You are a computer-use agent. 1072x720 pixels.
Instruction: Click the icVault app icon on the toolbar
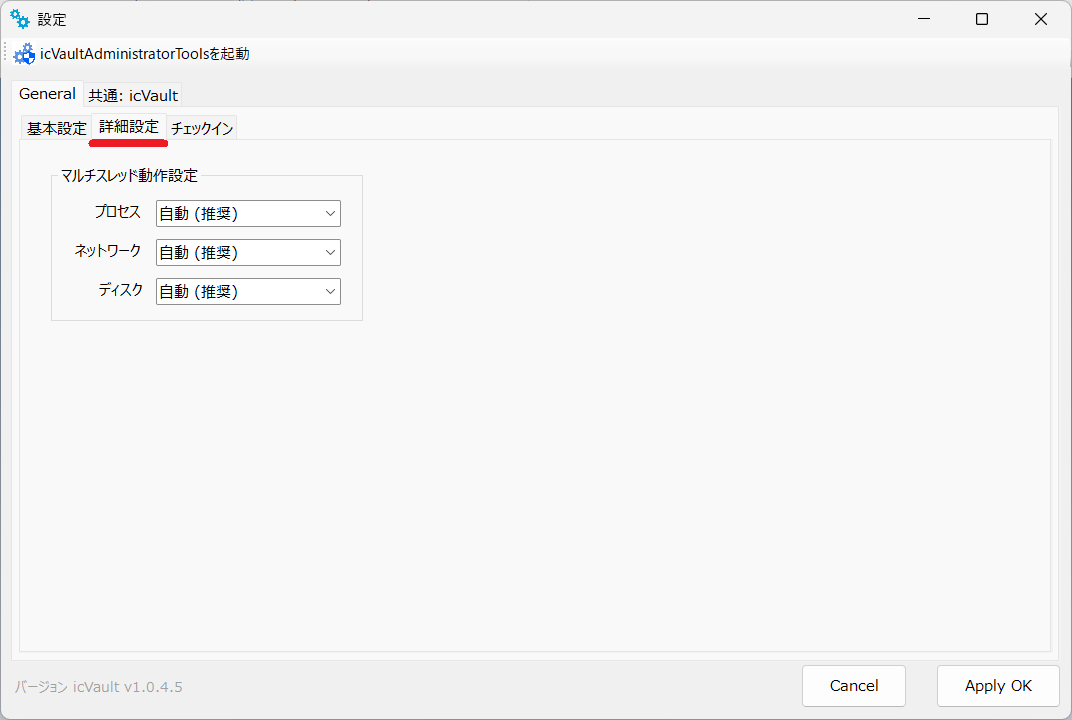click(x=24, y=54)
